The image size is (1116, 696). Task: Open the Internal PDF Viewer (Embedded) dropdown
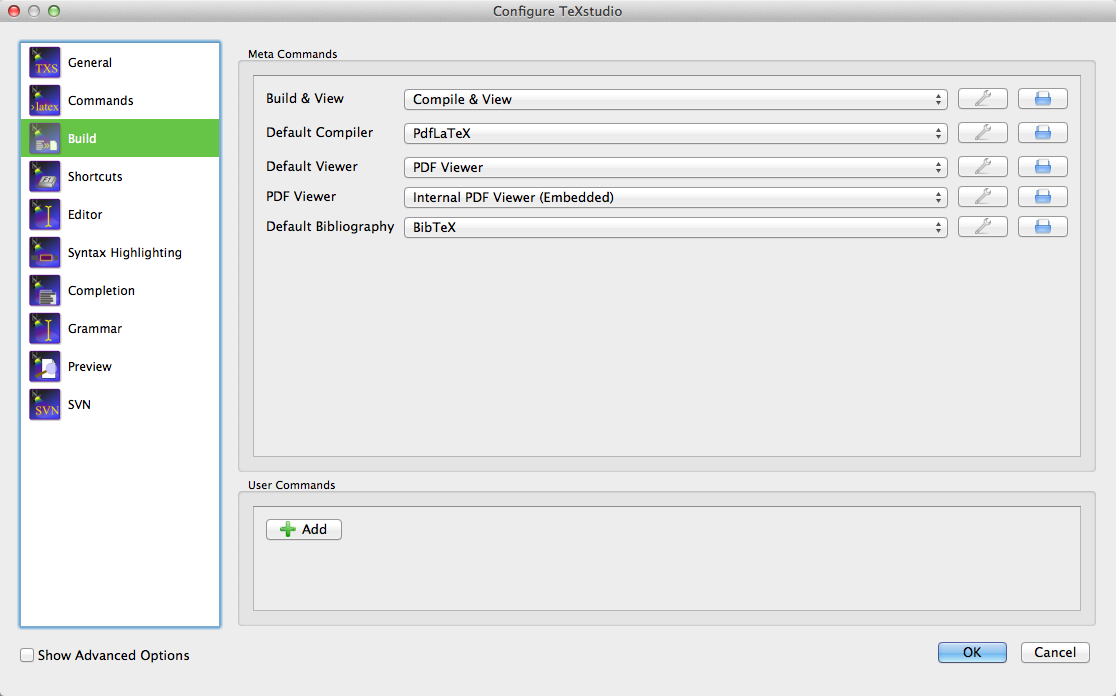(675, 197)
